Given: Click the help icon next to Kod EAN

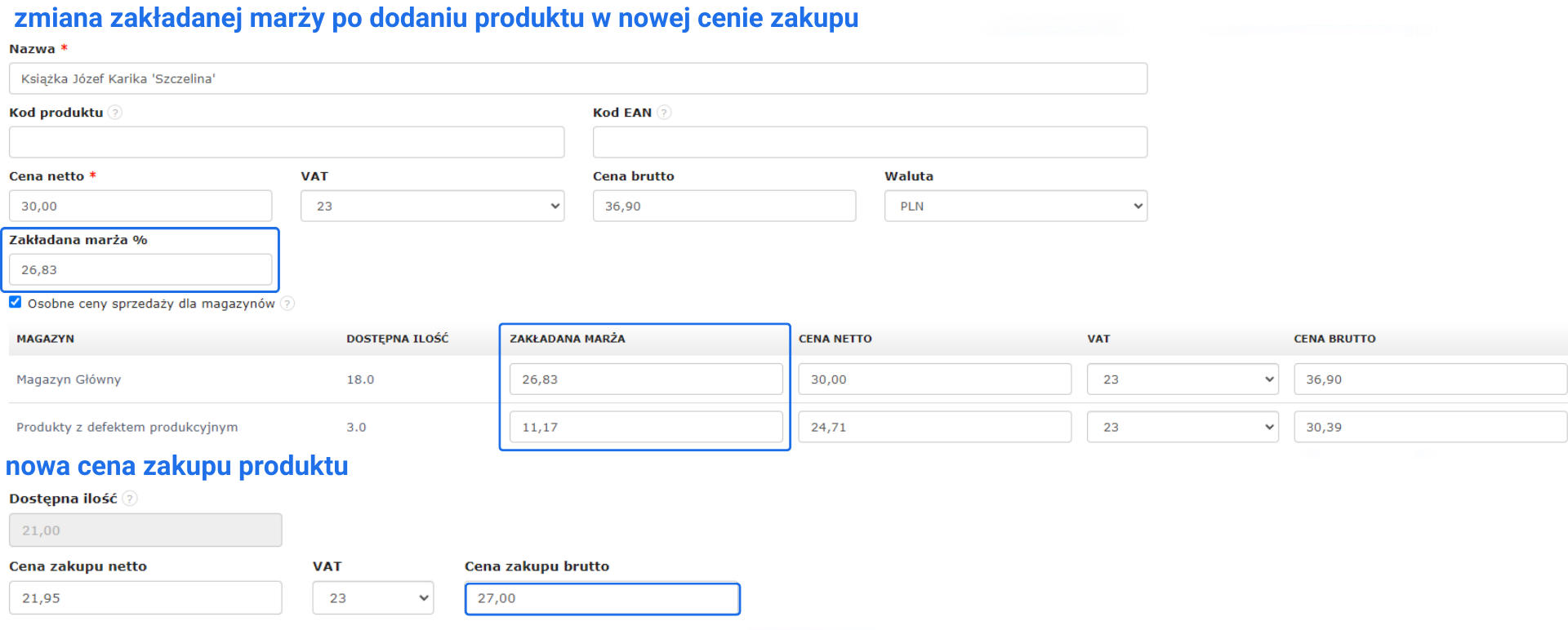Looking at the screenshot, I should click(664, 113).
